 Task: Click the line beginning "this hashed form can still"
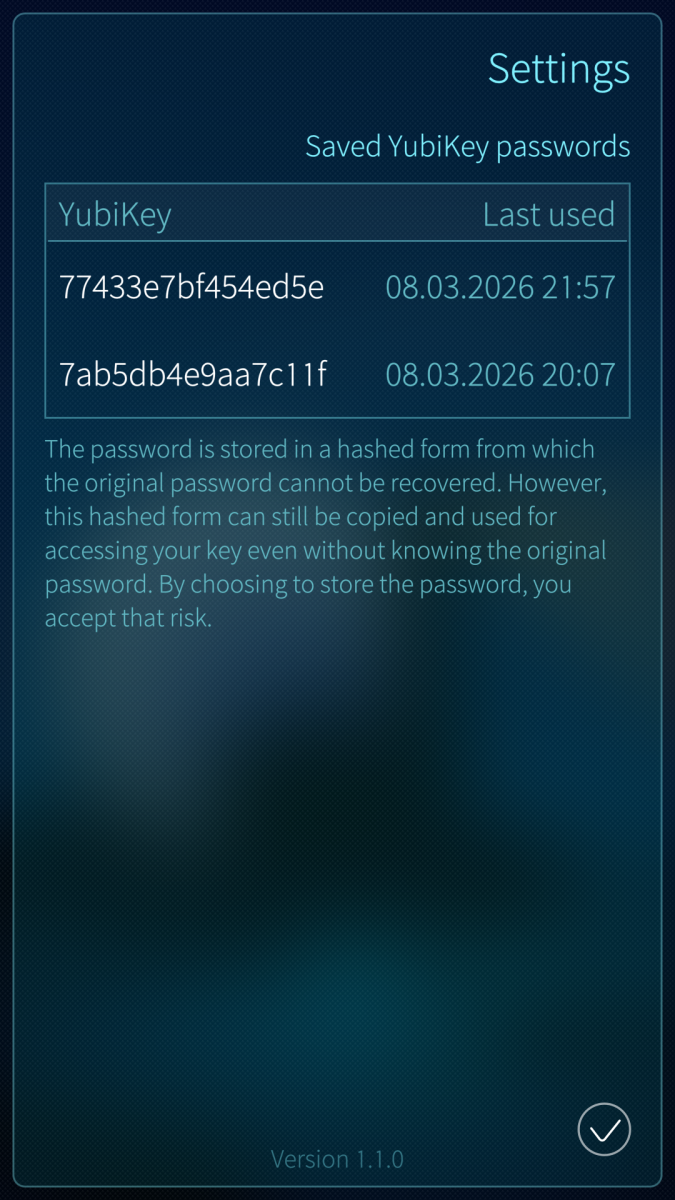coord(300,517)
